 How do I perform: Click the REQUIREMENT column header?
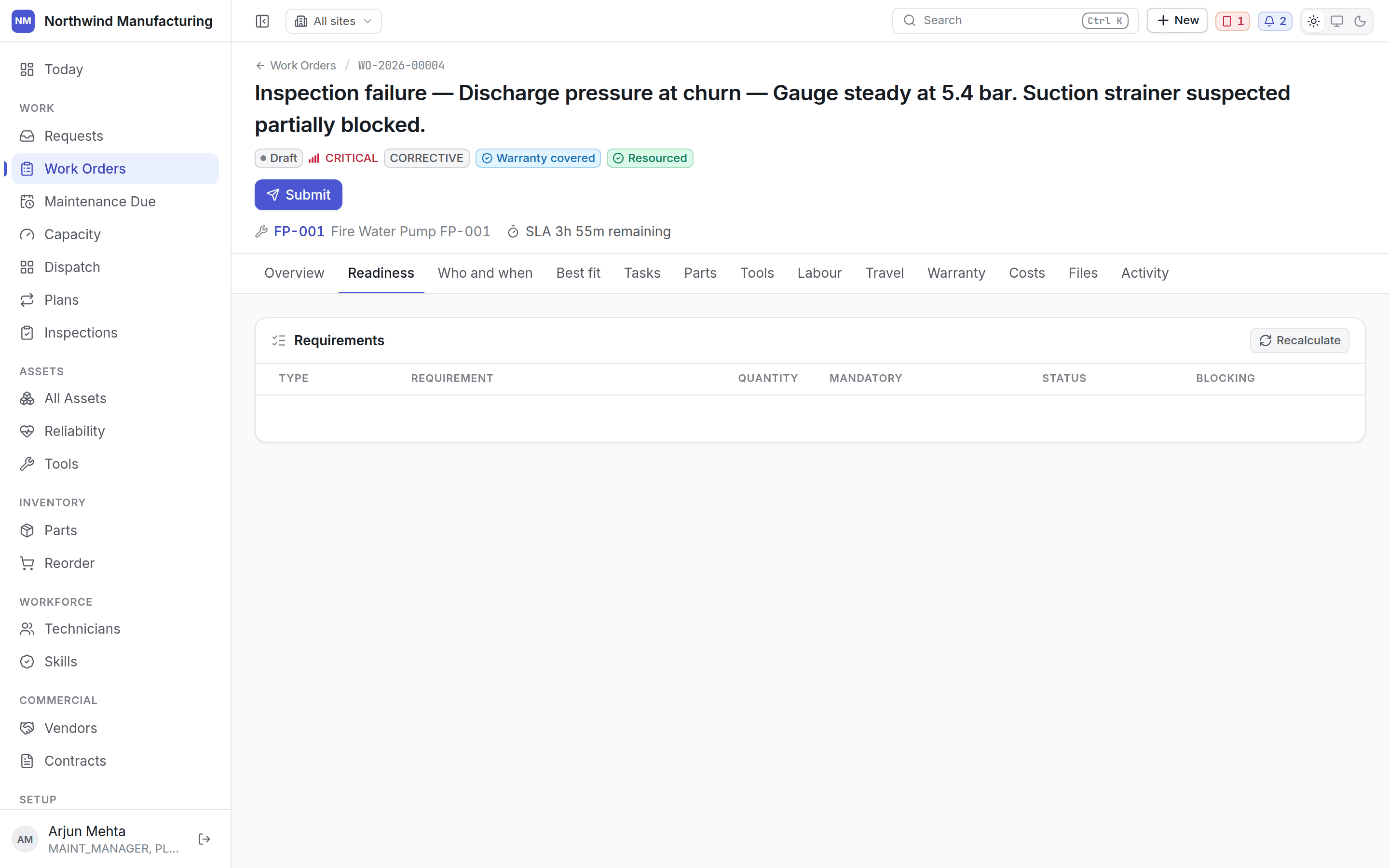click(x=452, y=379)
